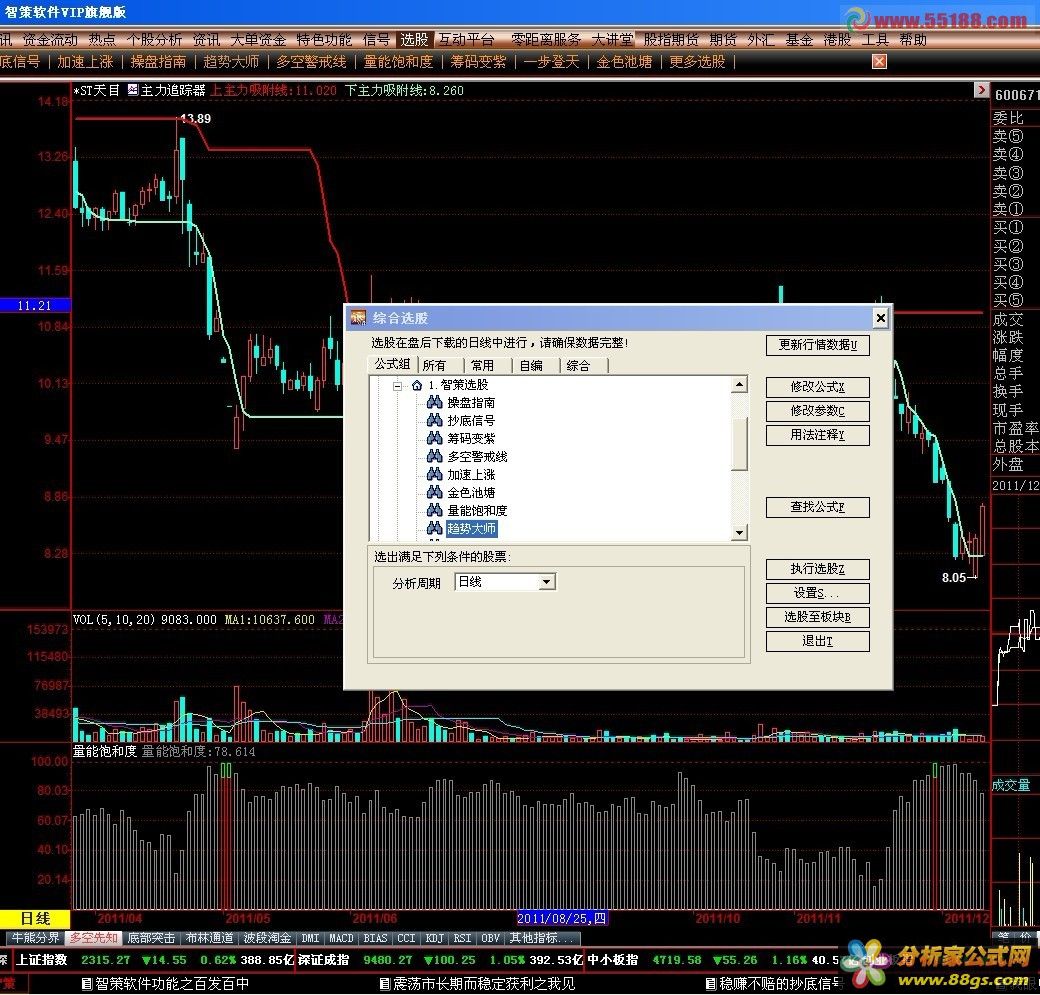1040x995 pixels.
Task: Select the 抄底信号 binoculars icon in tree
Action: click(434, 420)
